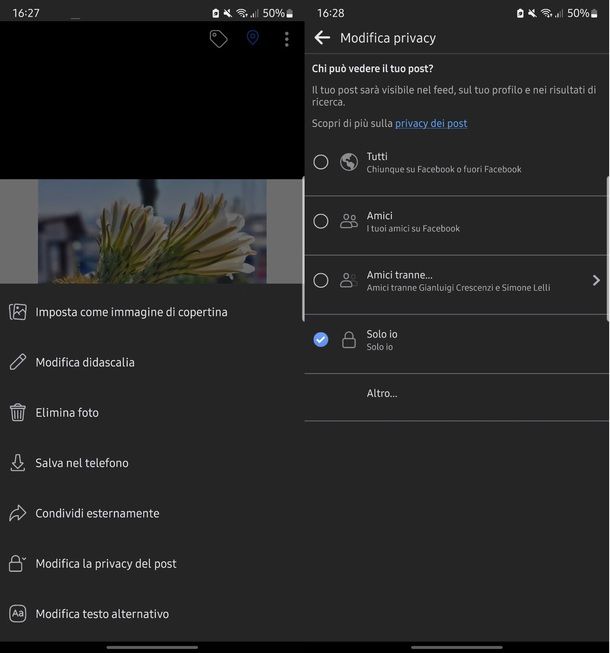Viewport: 610px width, 653px height.
Task: Select the Amici radio button
Action: (x=321, y=221)
